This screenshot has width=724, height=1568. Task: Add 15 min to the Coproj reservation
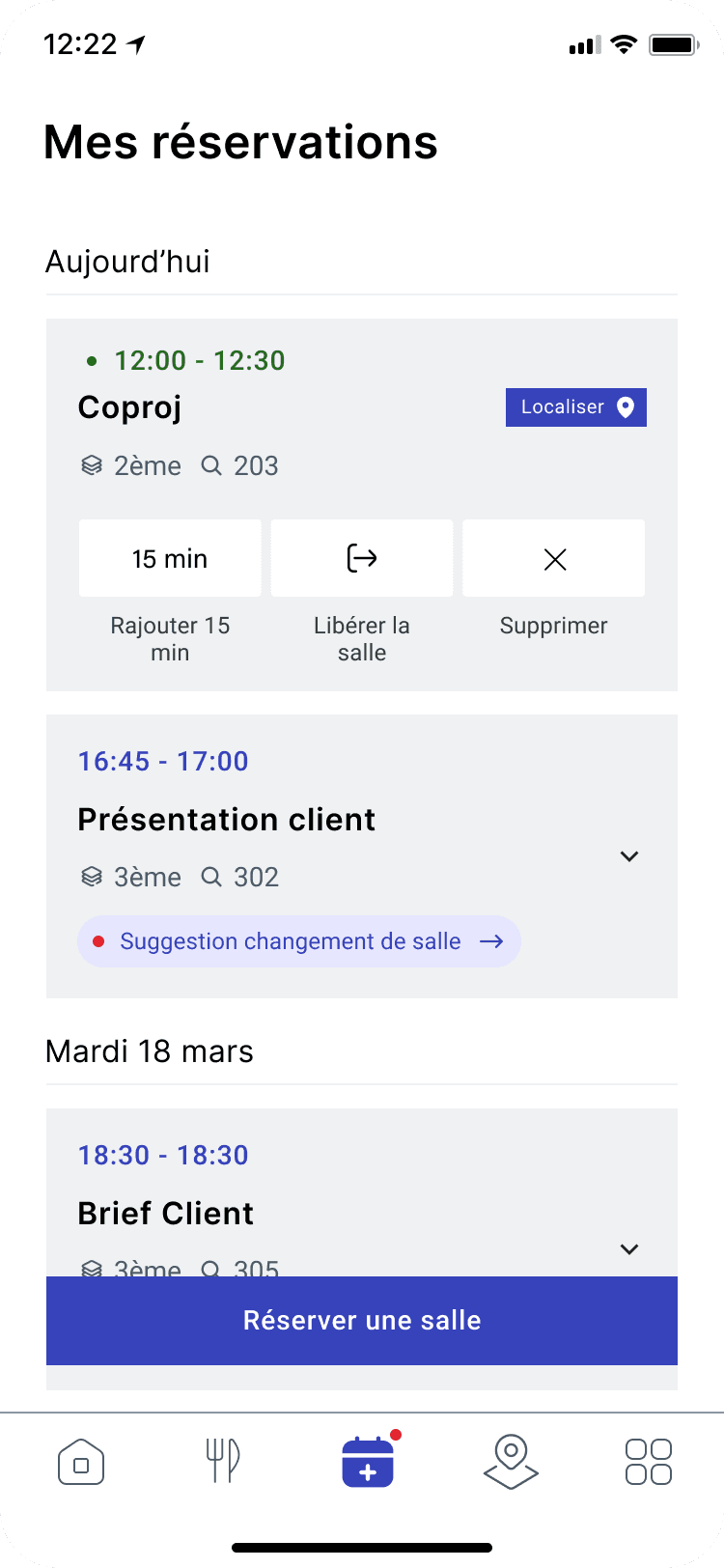tap(170, 558)
